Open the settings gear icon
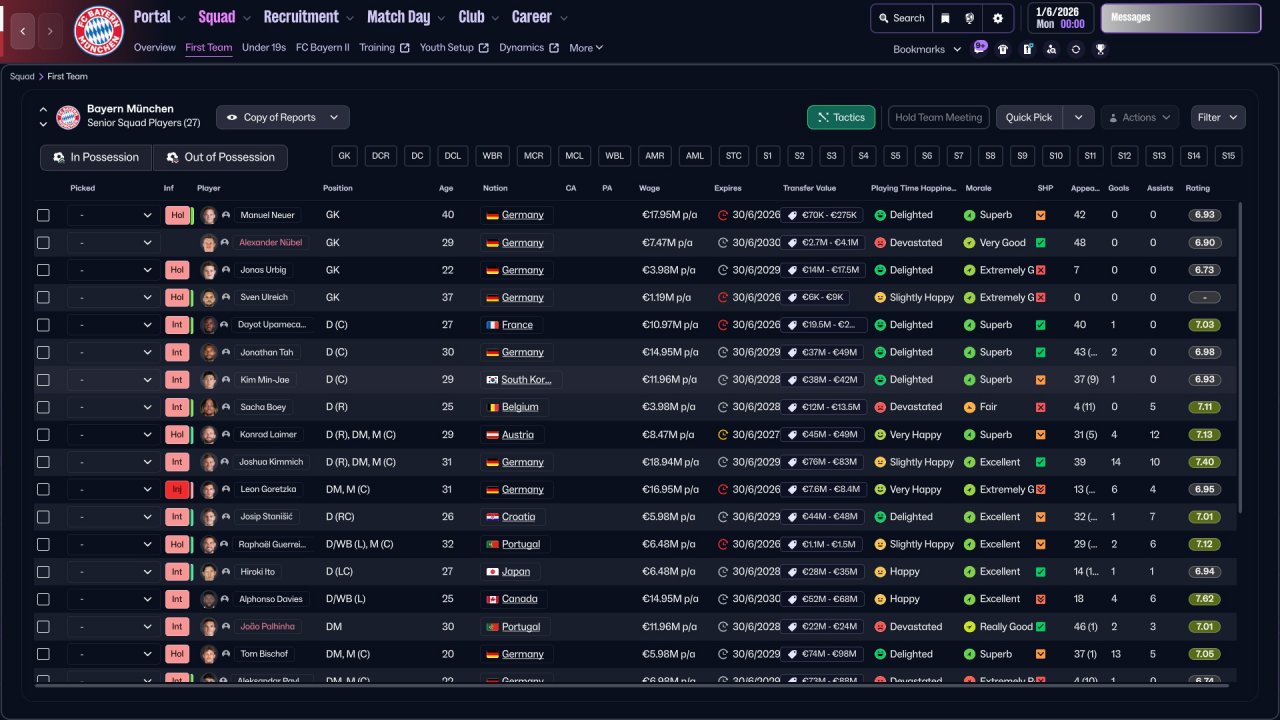This screenshot has height=720, width=1280. click(997, 18)
